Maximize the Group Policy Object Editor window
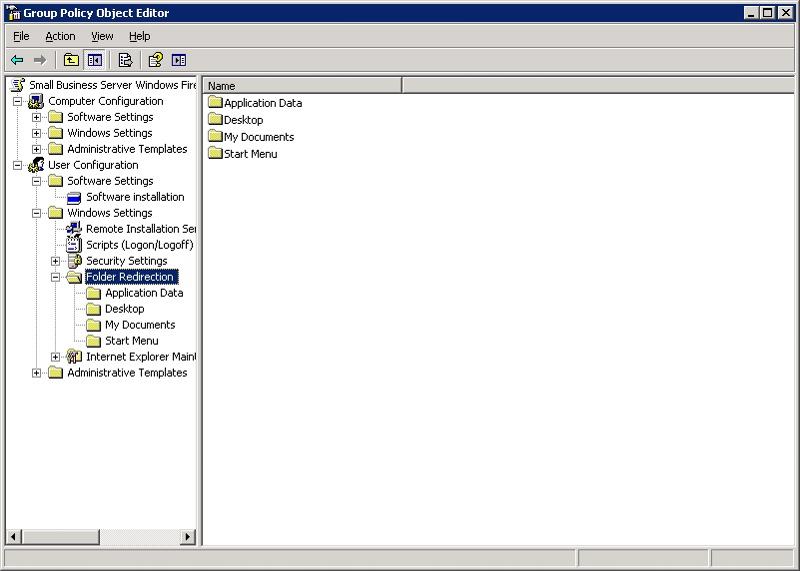The image size is (800, 571). coord(767,13)
